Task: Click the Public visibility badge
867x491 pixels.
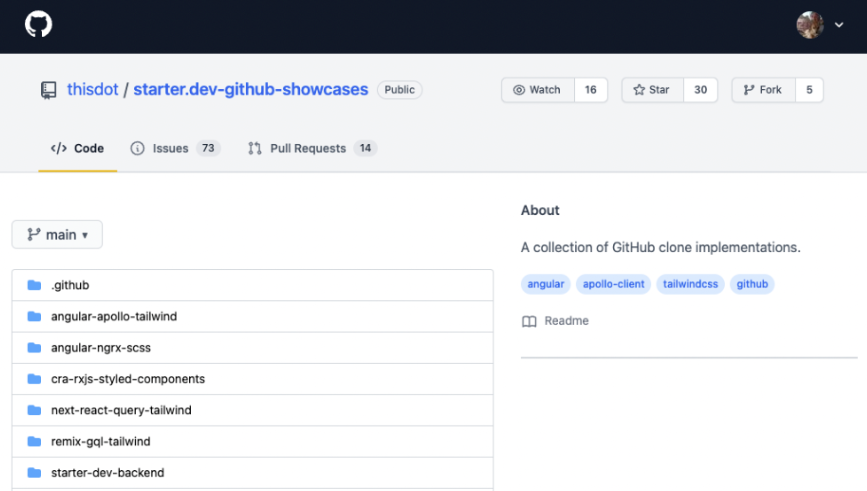Action: coord(399,90)
